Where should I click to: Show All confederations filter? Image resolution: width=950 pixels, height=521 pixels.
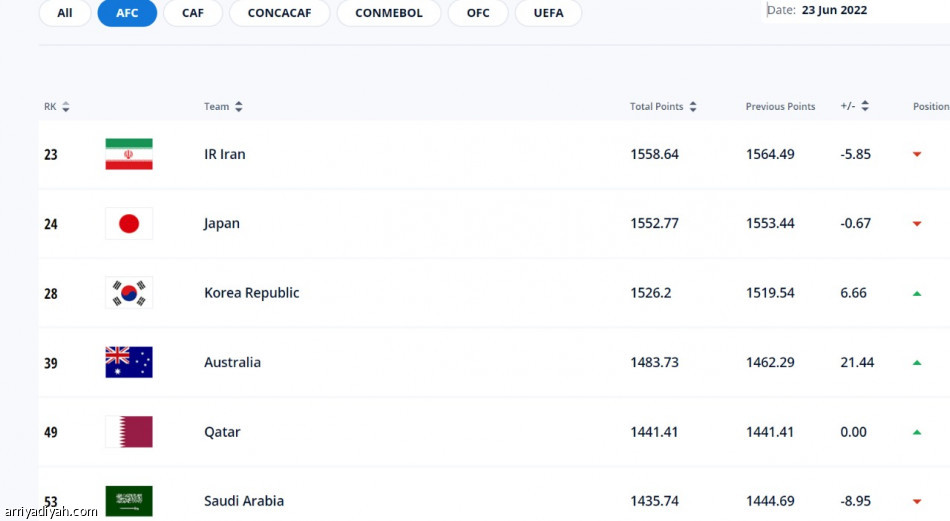(65, 13)
